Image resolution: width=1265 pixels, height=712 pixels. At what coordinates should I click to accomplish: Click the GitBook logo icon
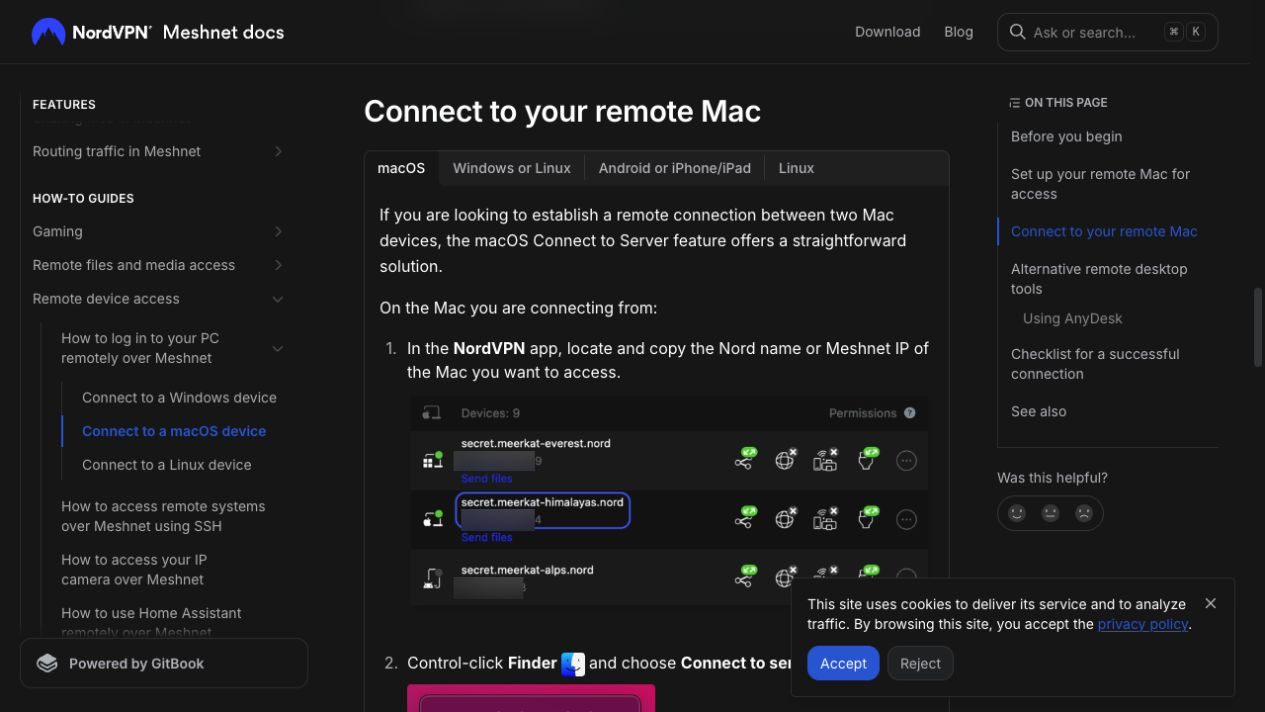[x=47, y=663]
